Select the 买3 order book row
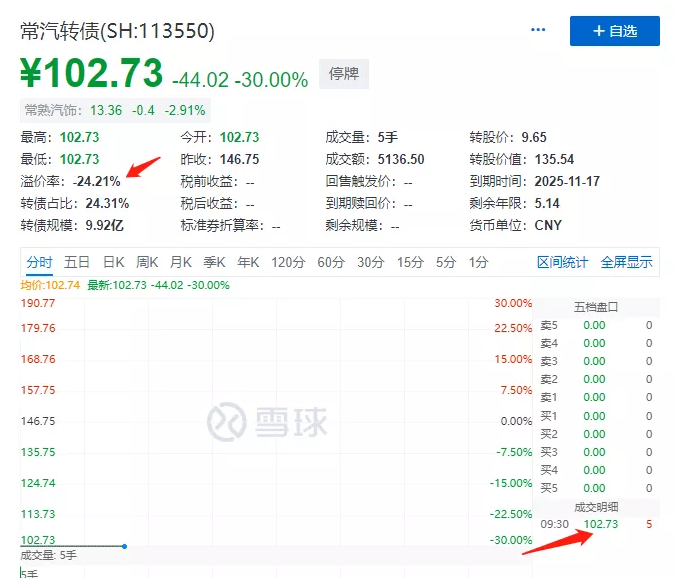This screenshot has width=687, height=582. coord(596,452)
